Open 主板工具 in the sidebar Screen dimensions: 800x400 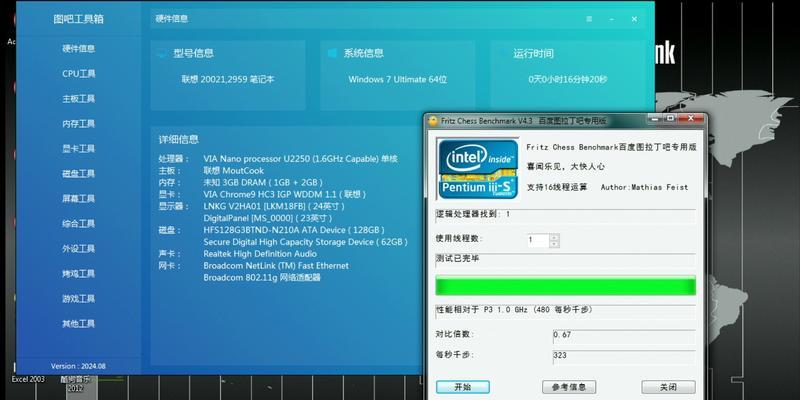(x=79, y=98)
